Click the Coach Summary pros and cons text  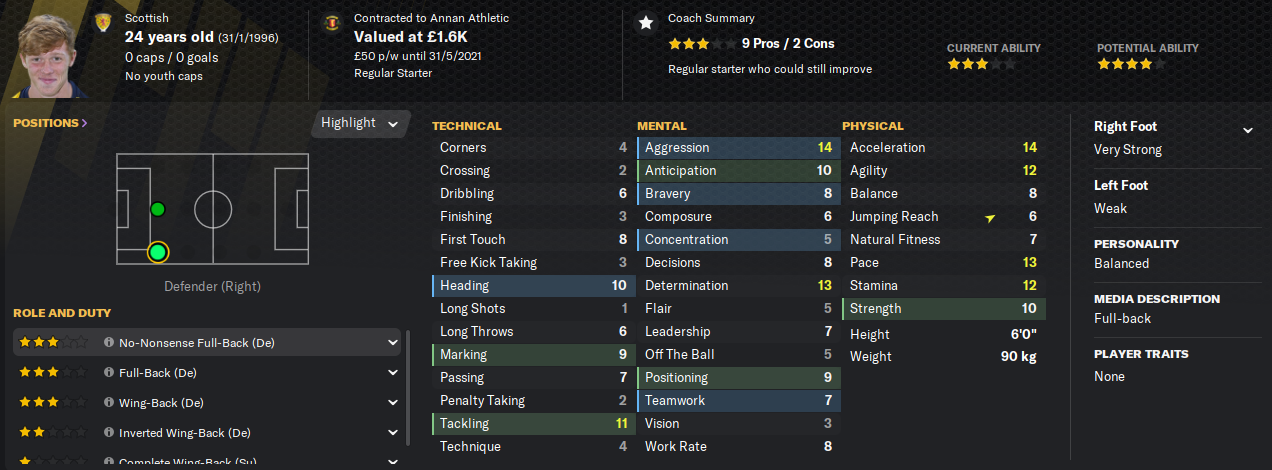point(788,44)
